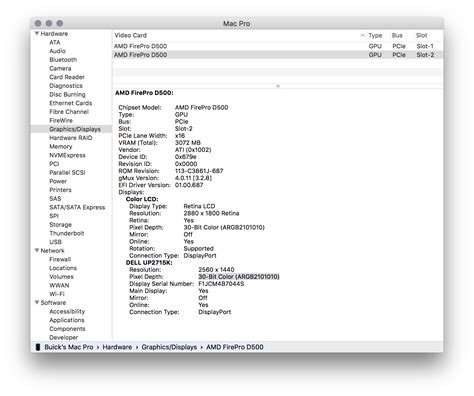Open Applications under Software
The height and width of the screenshot is (396, 474).
pyautogui.click(x=67, y=320)
